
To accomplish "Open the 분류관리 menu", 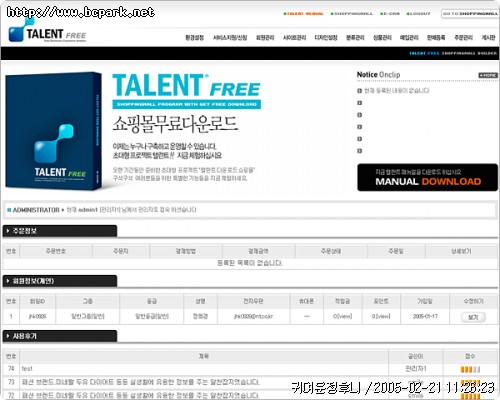I will point(355,38).
